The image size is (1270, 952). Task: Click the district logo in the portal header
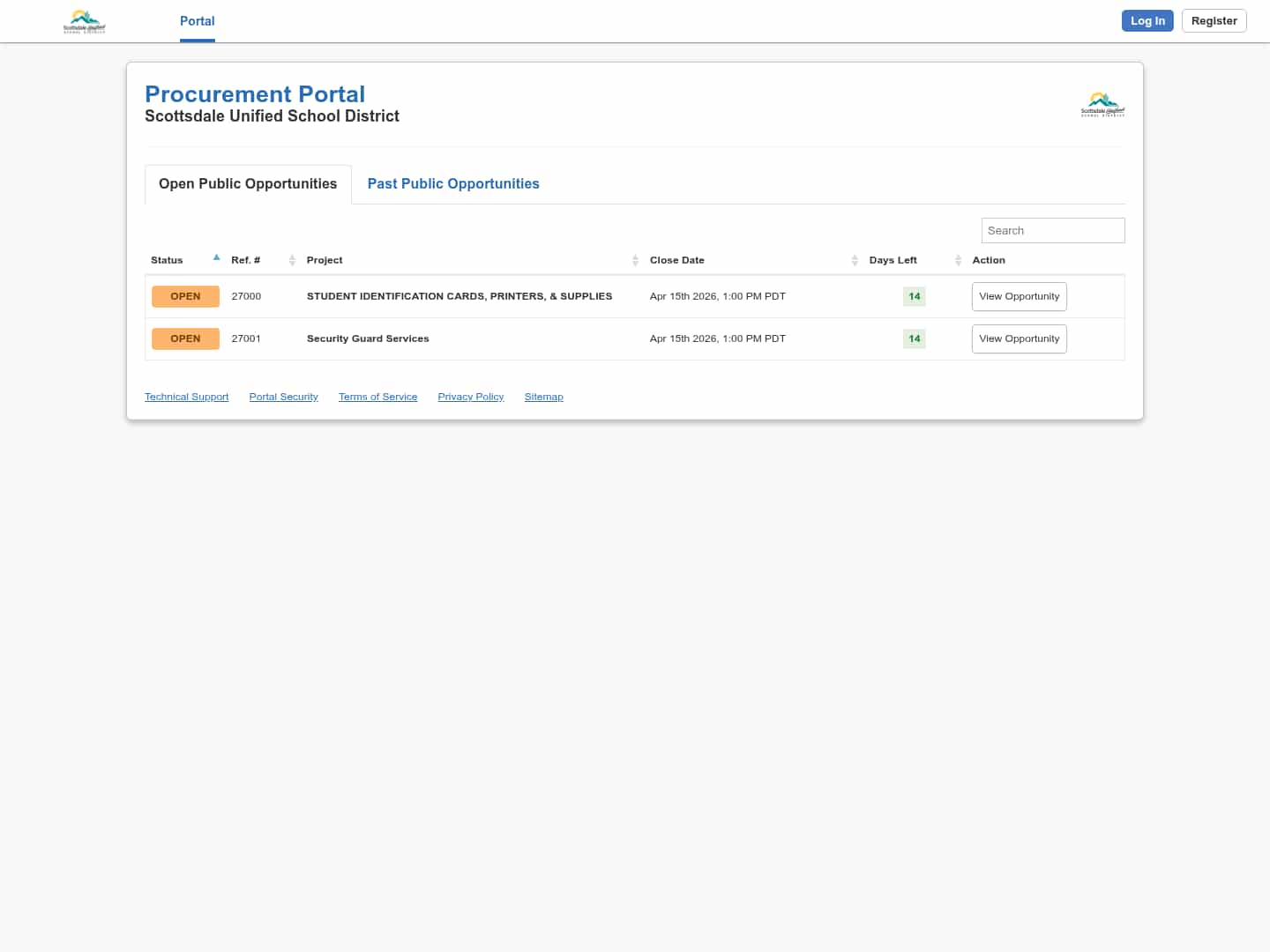[x=1102, y=104]
